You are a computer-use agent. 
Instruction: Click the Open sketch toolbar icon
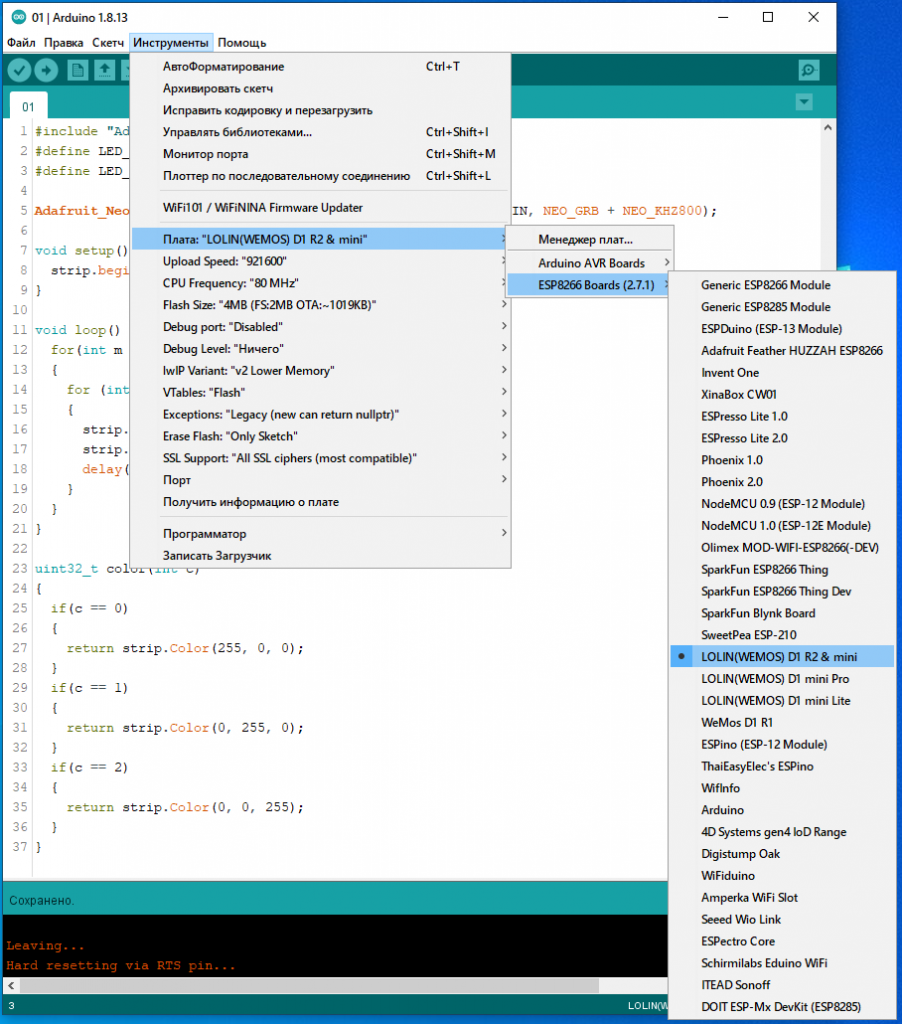point(104,70)
